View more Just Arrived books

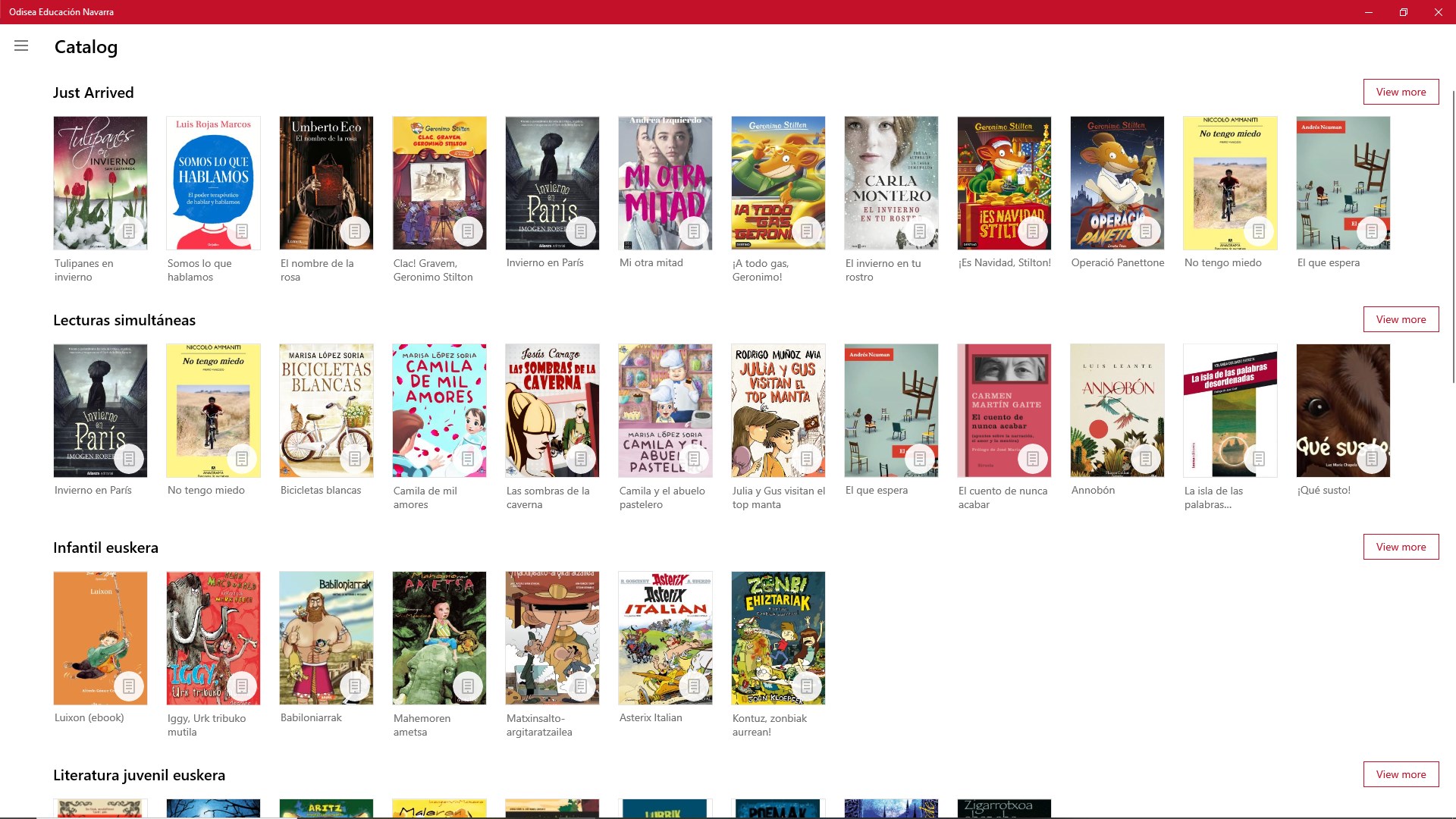[x=1401, y=92]
